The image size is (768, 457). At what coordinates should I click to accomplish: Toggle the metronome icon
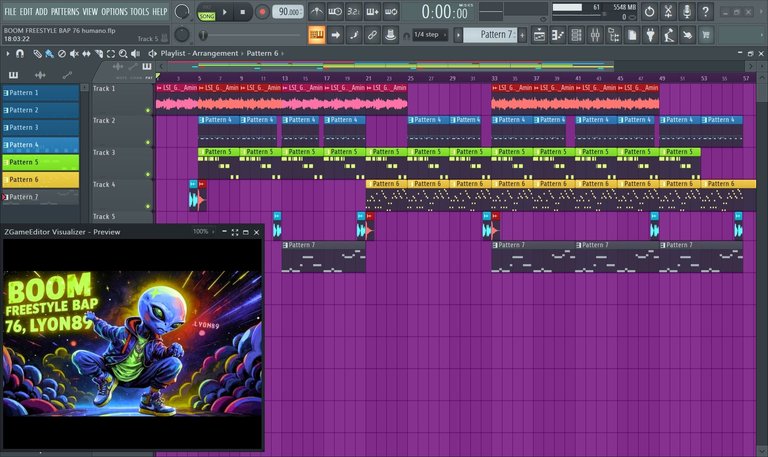pyautogui.click(x=316, y=11)
